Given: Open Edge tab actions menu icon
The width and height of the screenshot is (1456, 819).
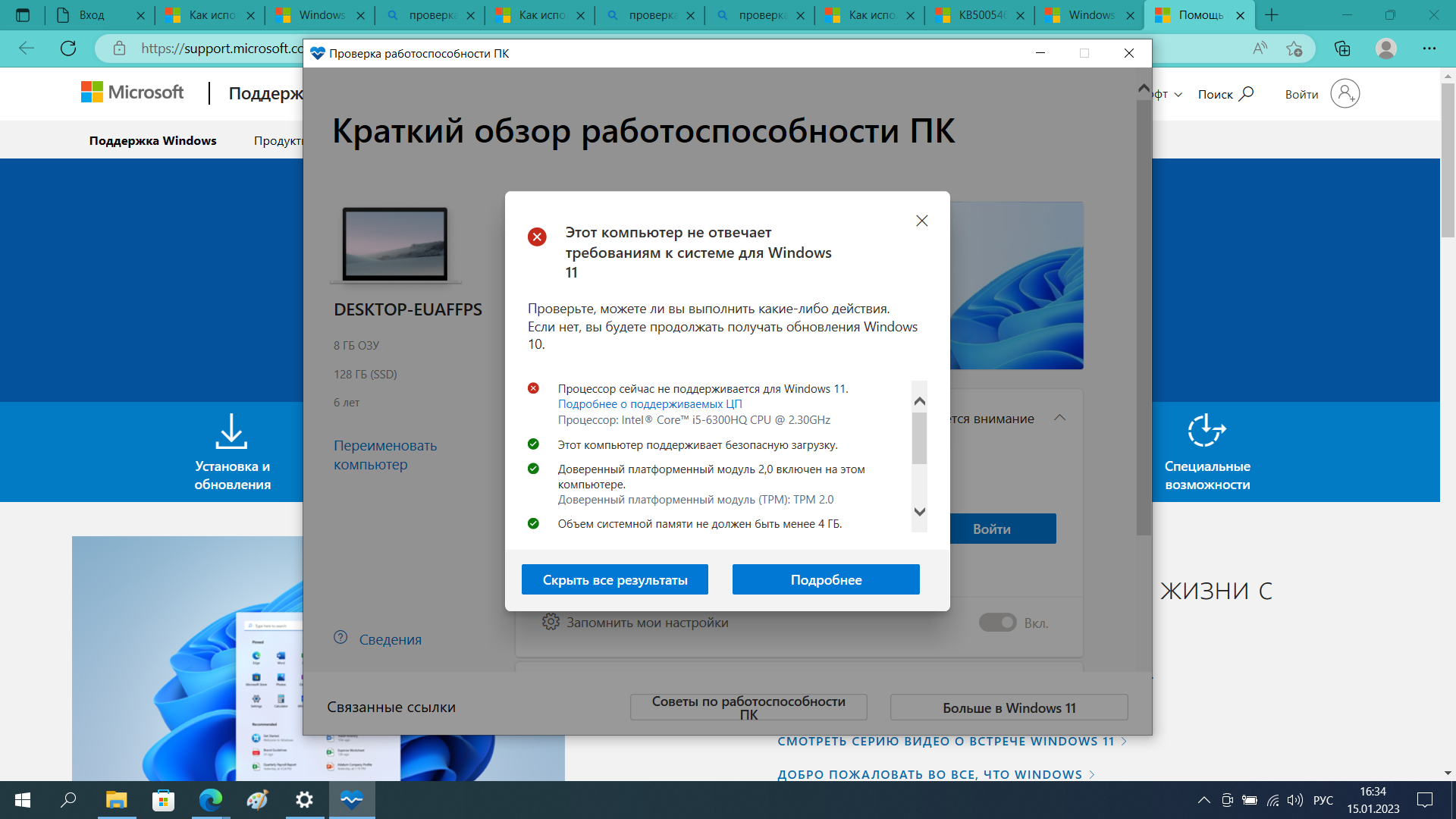Looking at the screenshot, I should click(x=23, y=15).
